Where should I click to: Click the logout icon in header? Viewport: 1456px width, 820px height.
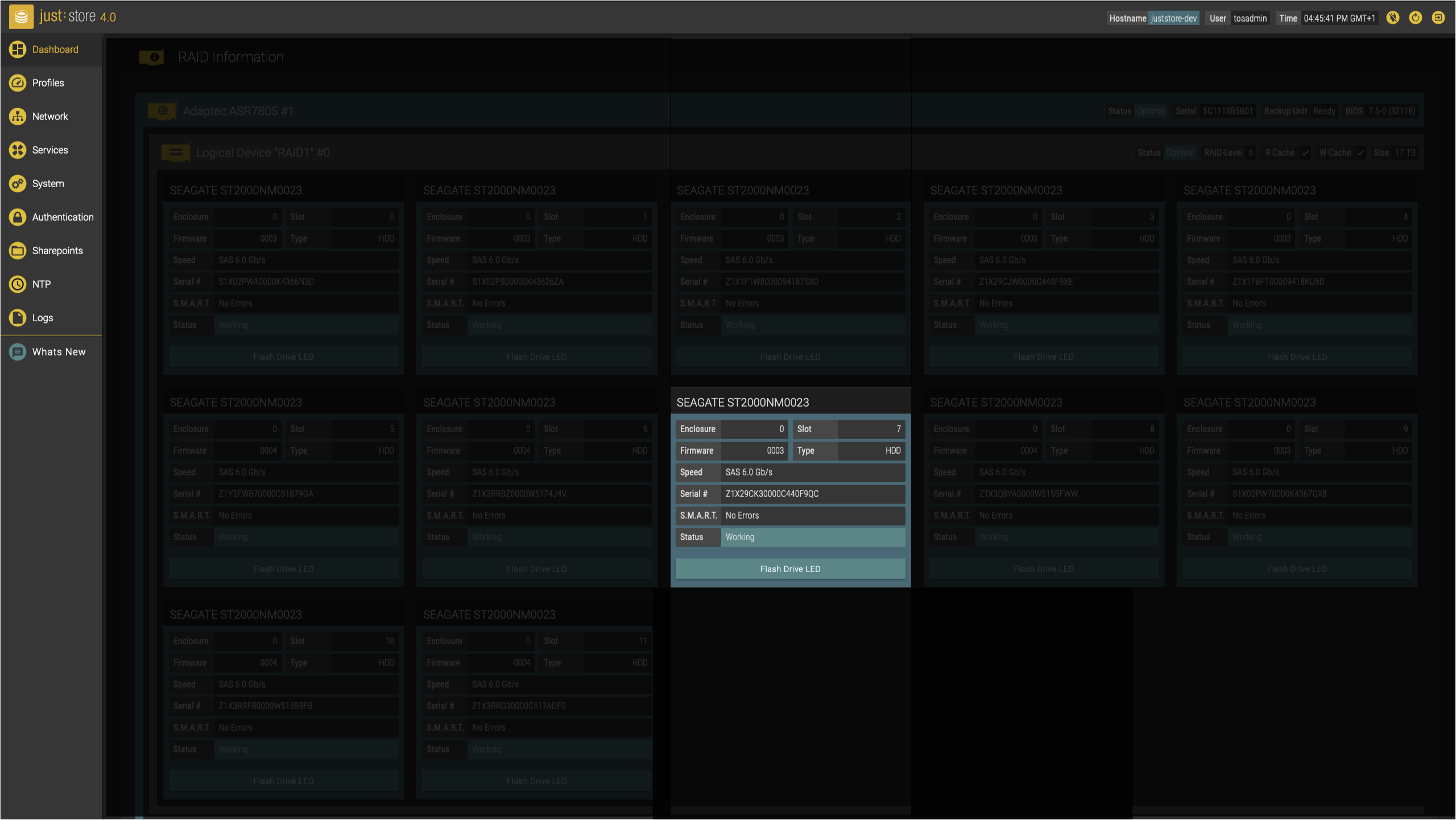pos(1438,18)
